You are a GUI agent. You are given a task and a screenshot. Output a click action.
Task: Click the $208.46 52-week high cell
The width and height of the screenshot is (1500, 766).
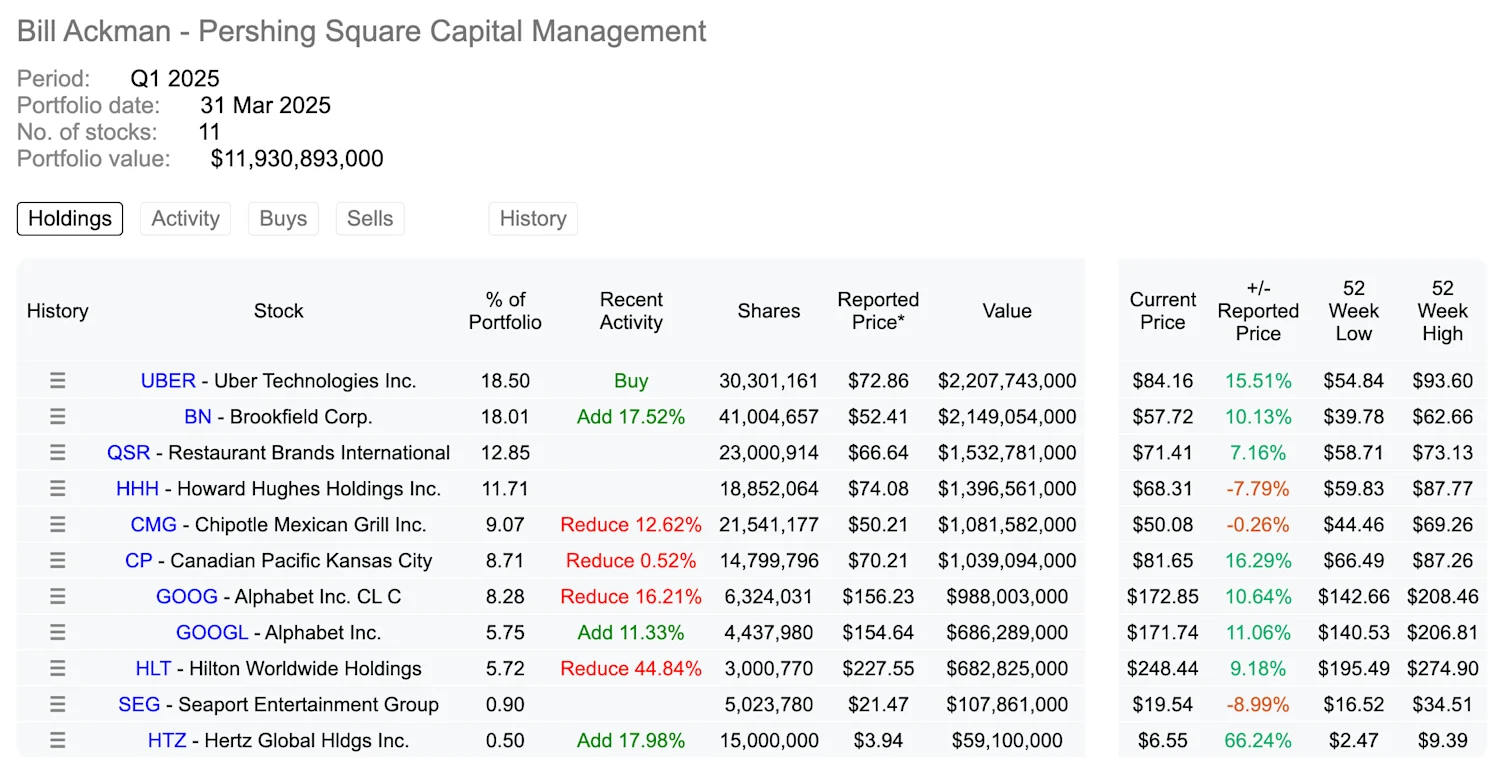pyautogui.click(x=1442, y=597)
